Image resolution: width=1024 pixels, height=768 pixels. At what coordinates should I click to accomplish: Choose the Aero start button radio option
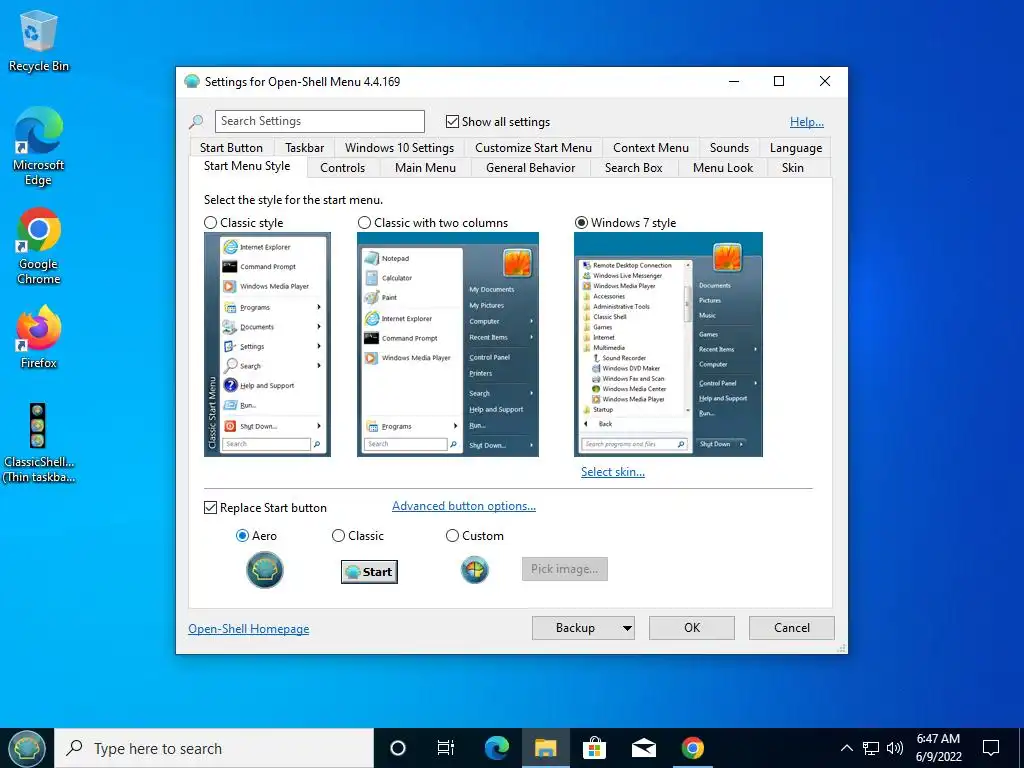click(242, 536)
